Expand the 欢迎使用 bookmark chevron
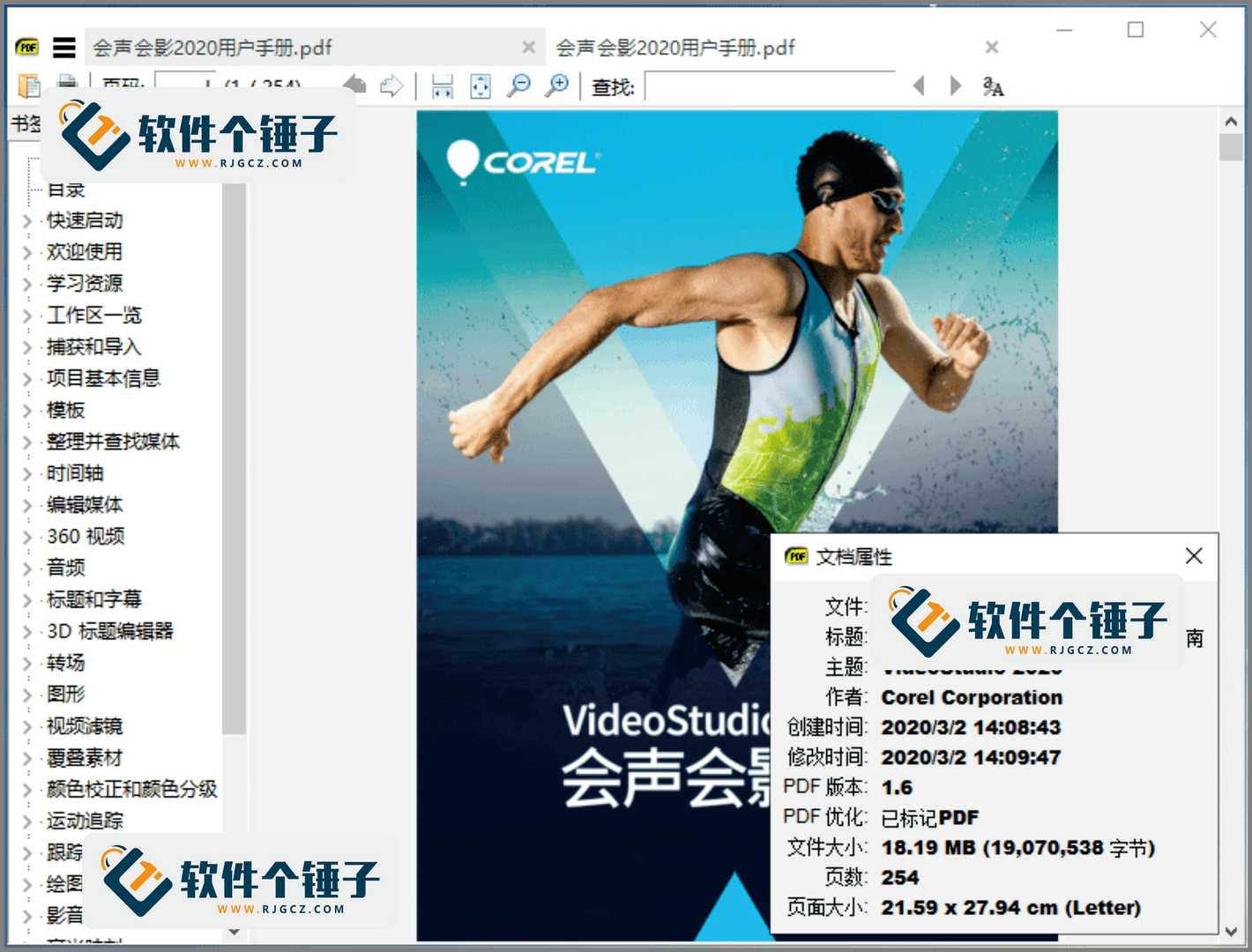Screen dimensions: 1252x952 (x=27, y=253)
